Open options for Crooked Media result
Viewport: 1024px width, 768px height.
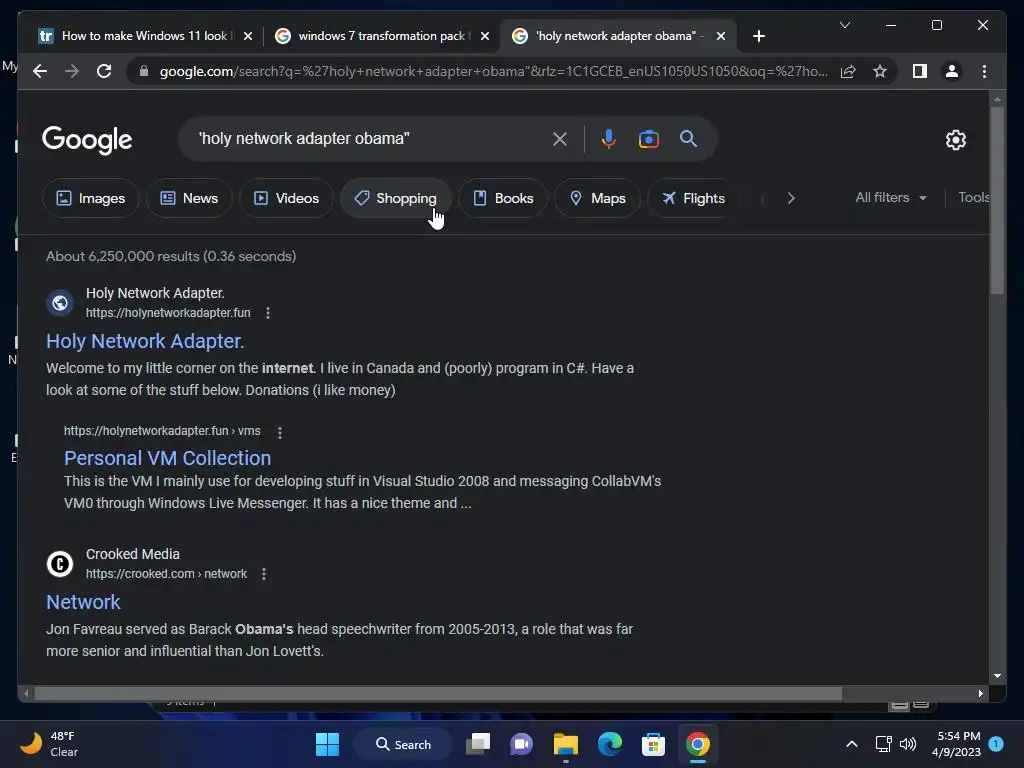(x=264, y=574)
